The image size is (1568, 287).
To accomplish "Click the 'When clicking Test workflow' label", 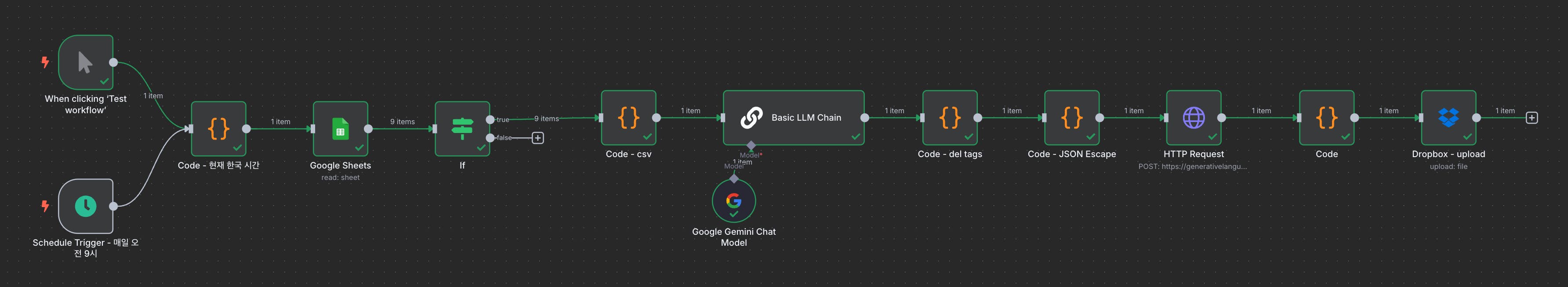I will click(86, 104).
